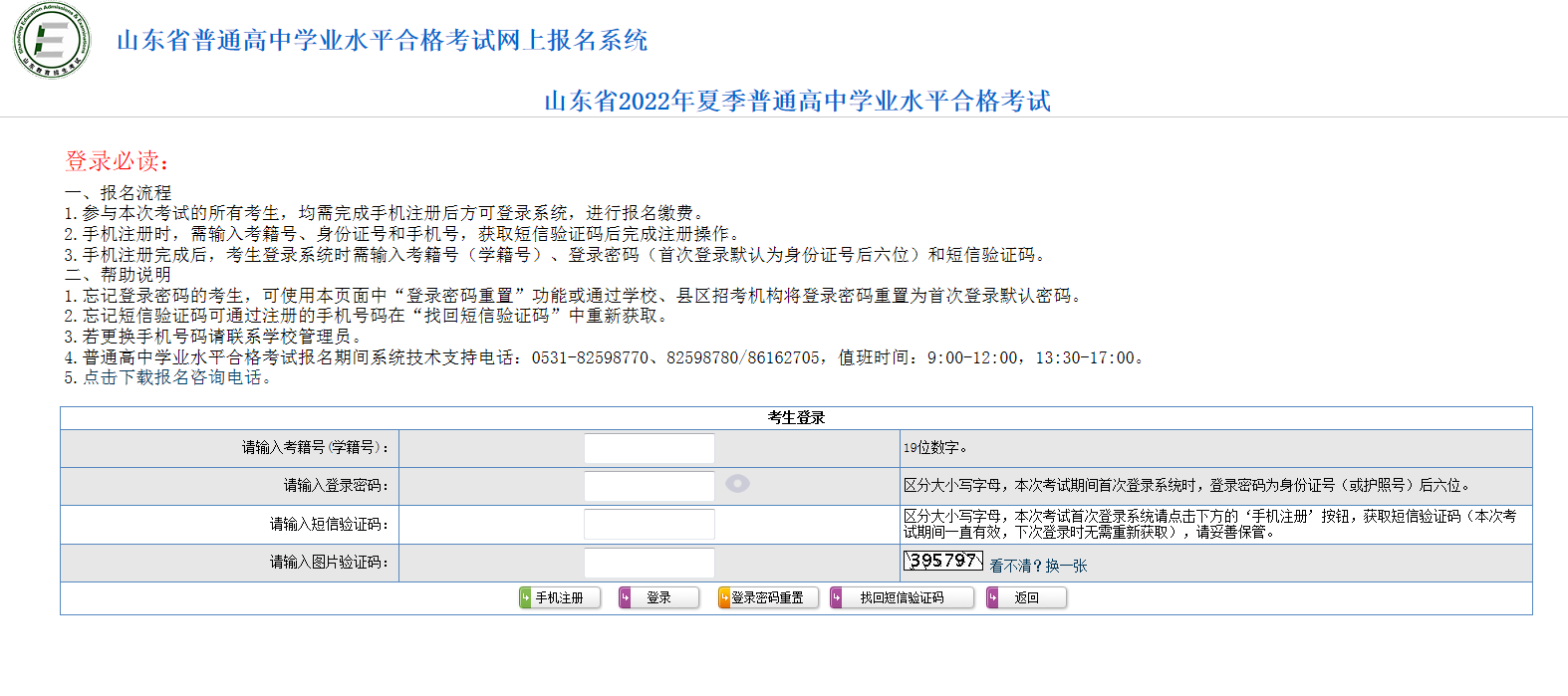Screen dimensions: 1568x696
Task: Click the 请输入考籍号 field label
Action: 316,448
